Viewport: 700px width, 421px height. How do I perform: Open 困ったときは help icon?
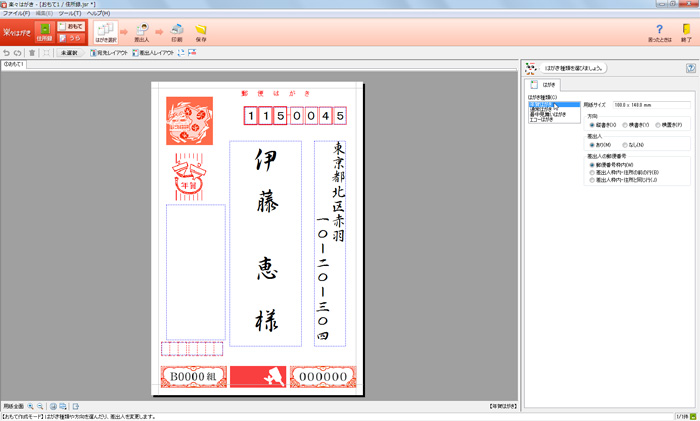(x=659, y=33)
